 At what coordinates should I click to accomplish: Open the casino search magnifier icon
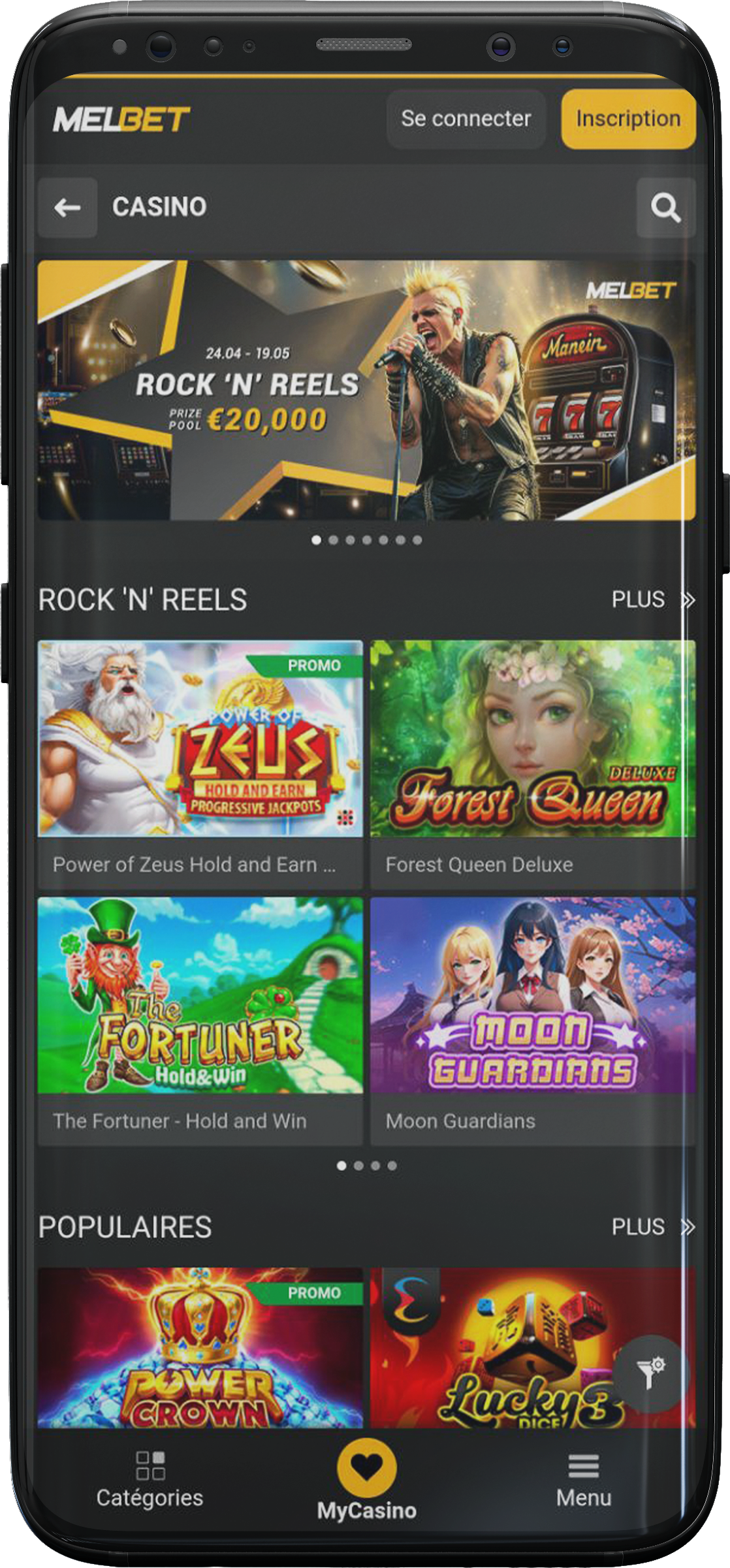[x=665, y=208]
